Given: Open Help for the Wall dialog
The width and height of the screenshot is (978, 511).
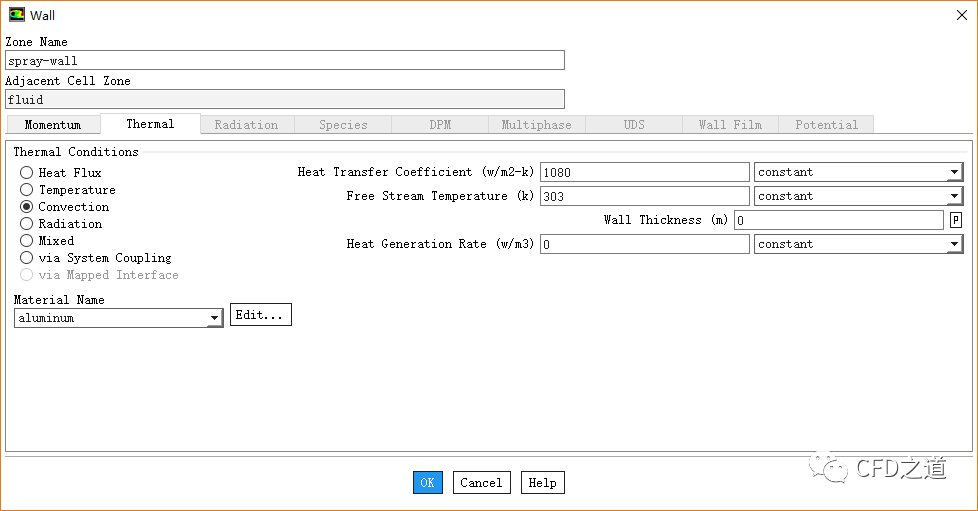Looking at the screenshot, I should (542, 482).
